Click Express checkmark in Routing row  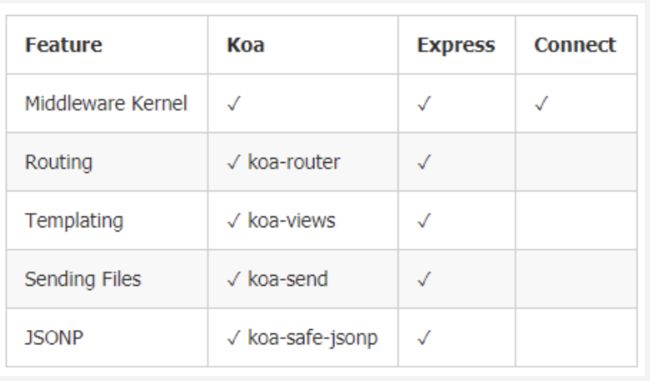click(x=424, y=162)
